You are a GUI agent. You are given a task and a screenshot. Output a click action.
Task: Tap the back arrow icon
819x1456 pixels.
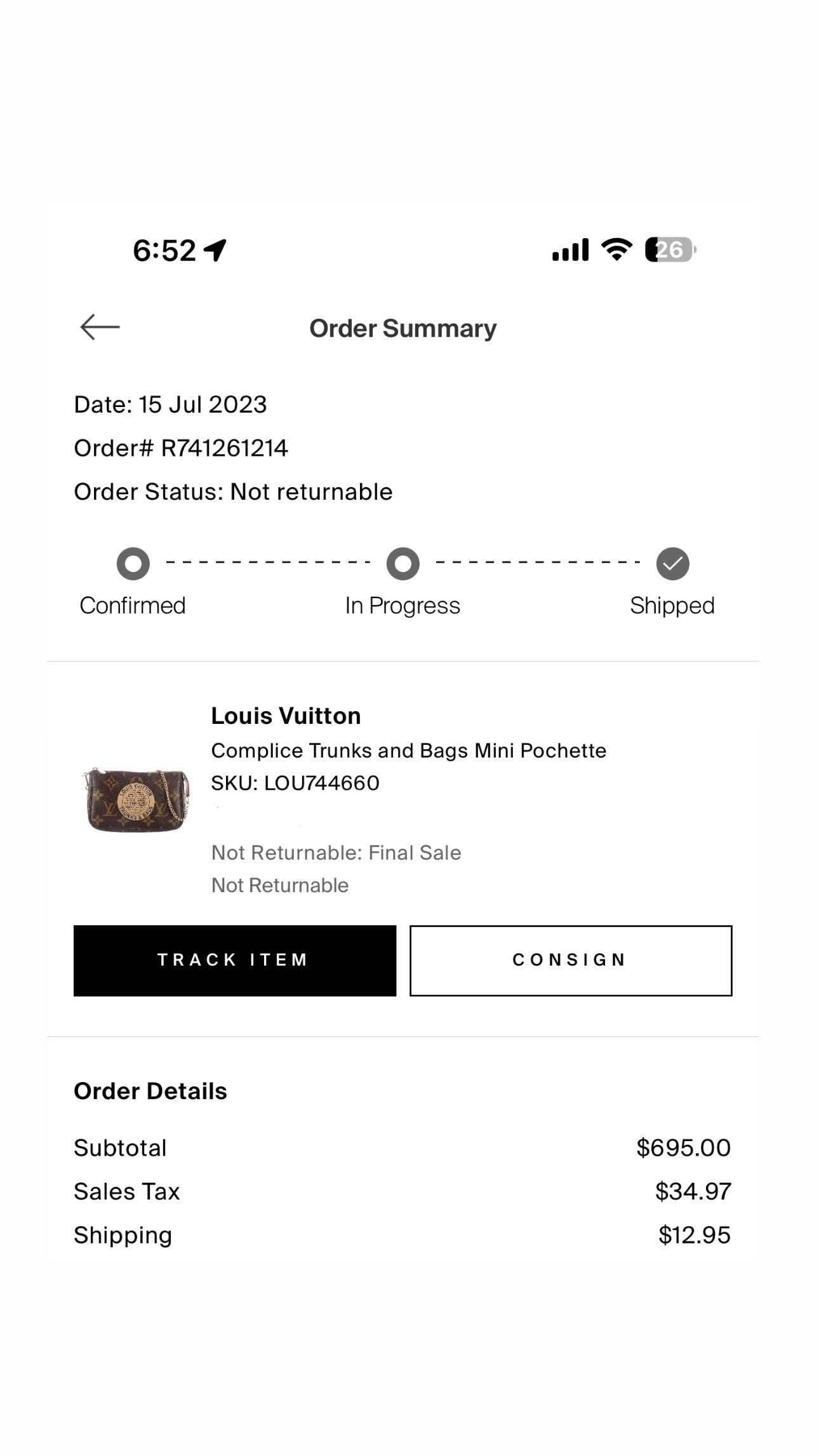(x=100, y=328)
